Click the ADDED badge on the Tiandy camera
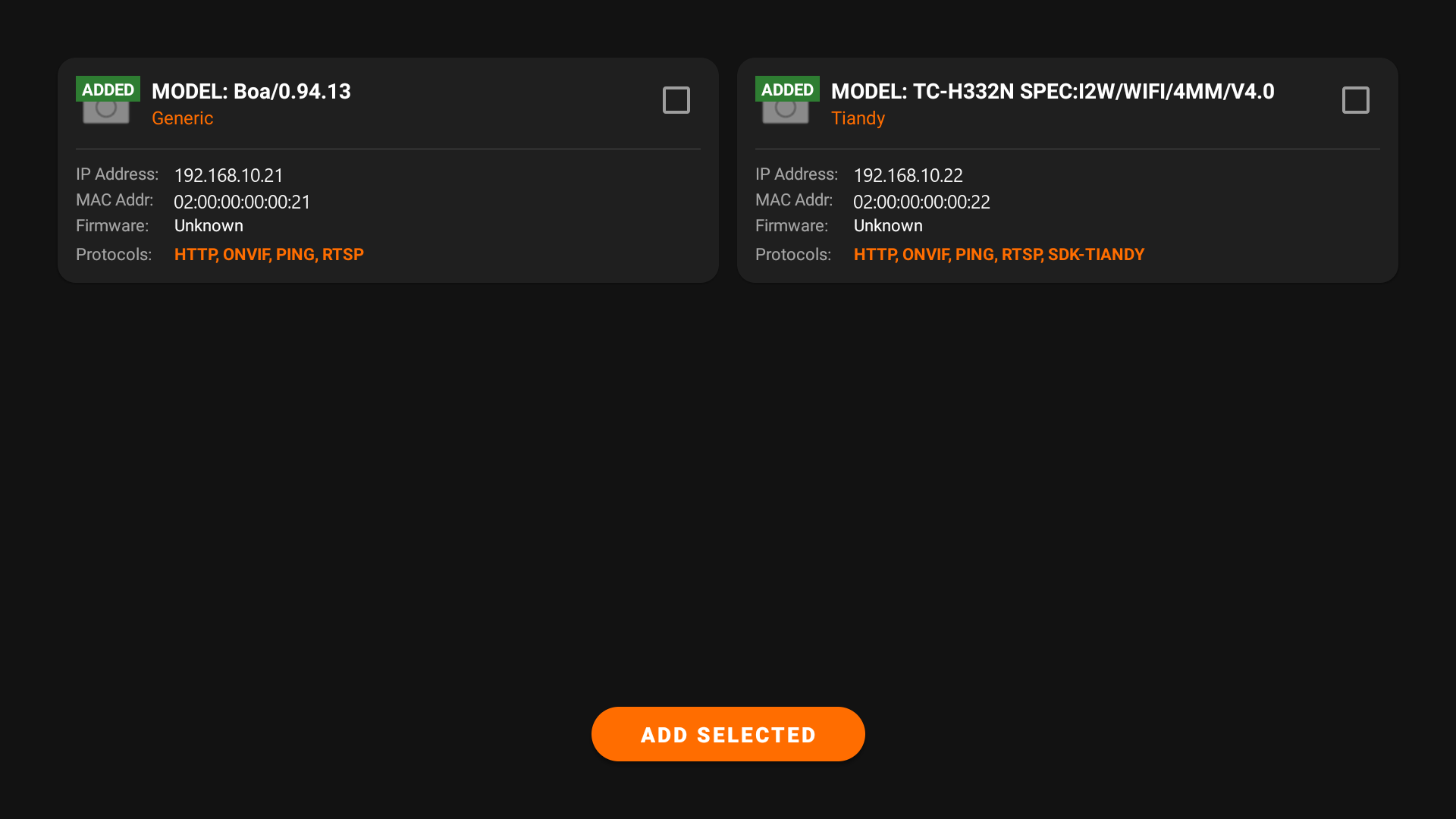 point(787,89)
